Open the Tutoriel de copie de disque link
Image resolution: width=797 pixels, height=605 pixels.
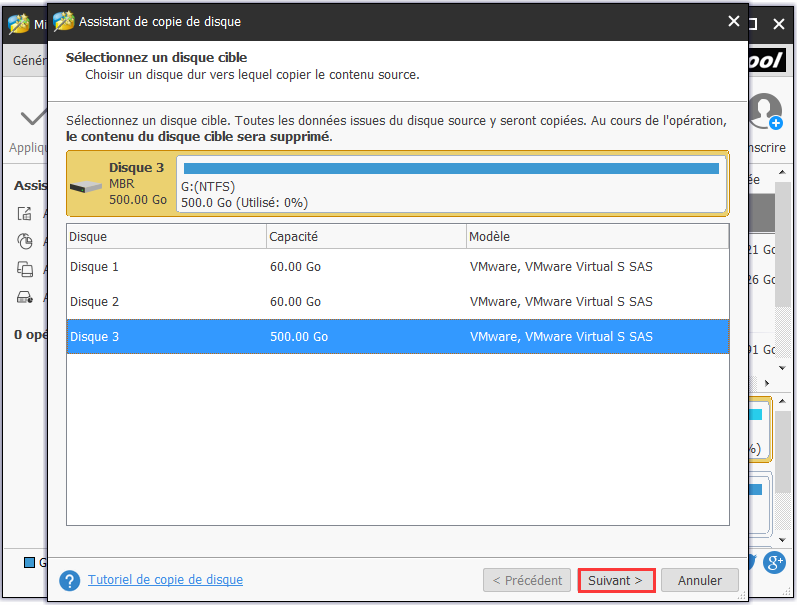coord(165,580)
